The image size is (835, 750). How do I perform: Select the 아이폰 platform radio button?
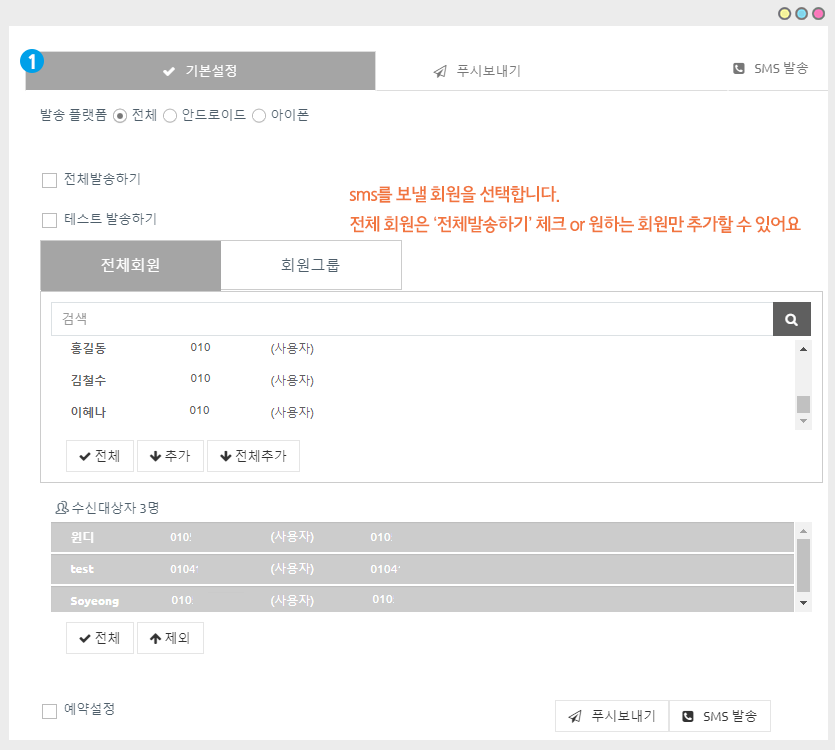click(x=259, y=116)
